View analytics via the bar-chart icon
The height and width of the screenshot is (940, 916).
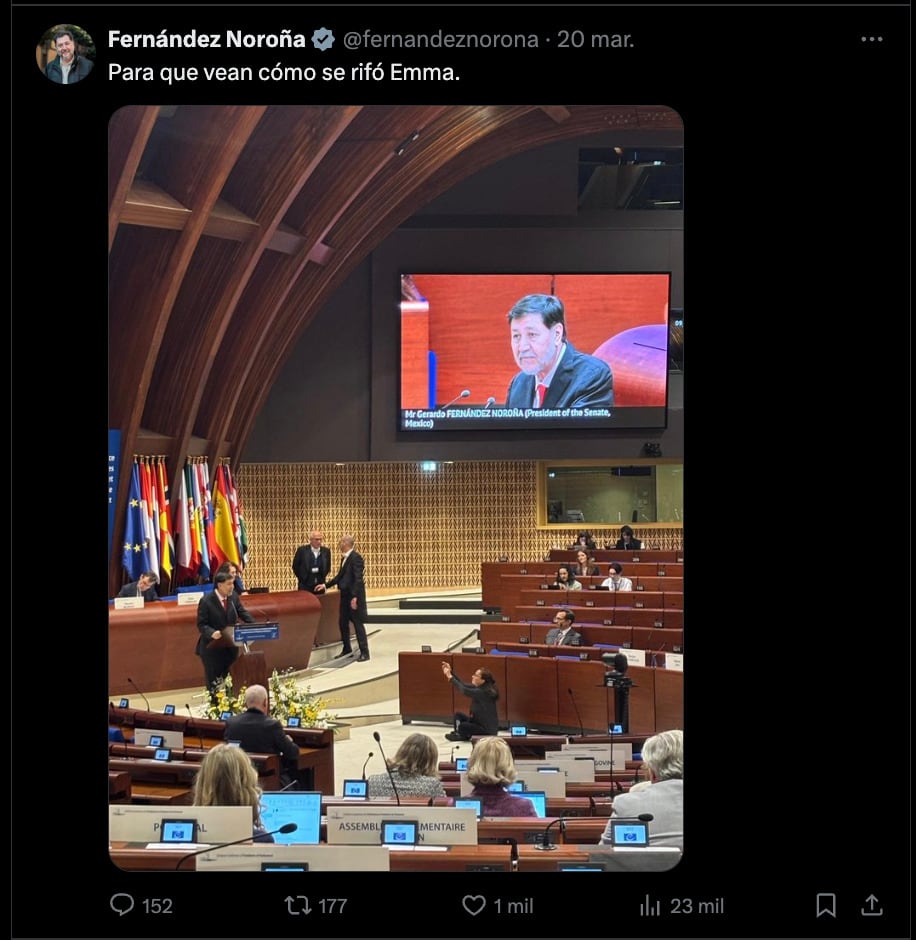tap(650, 905)
